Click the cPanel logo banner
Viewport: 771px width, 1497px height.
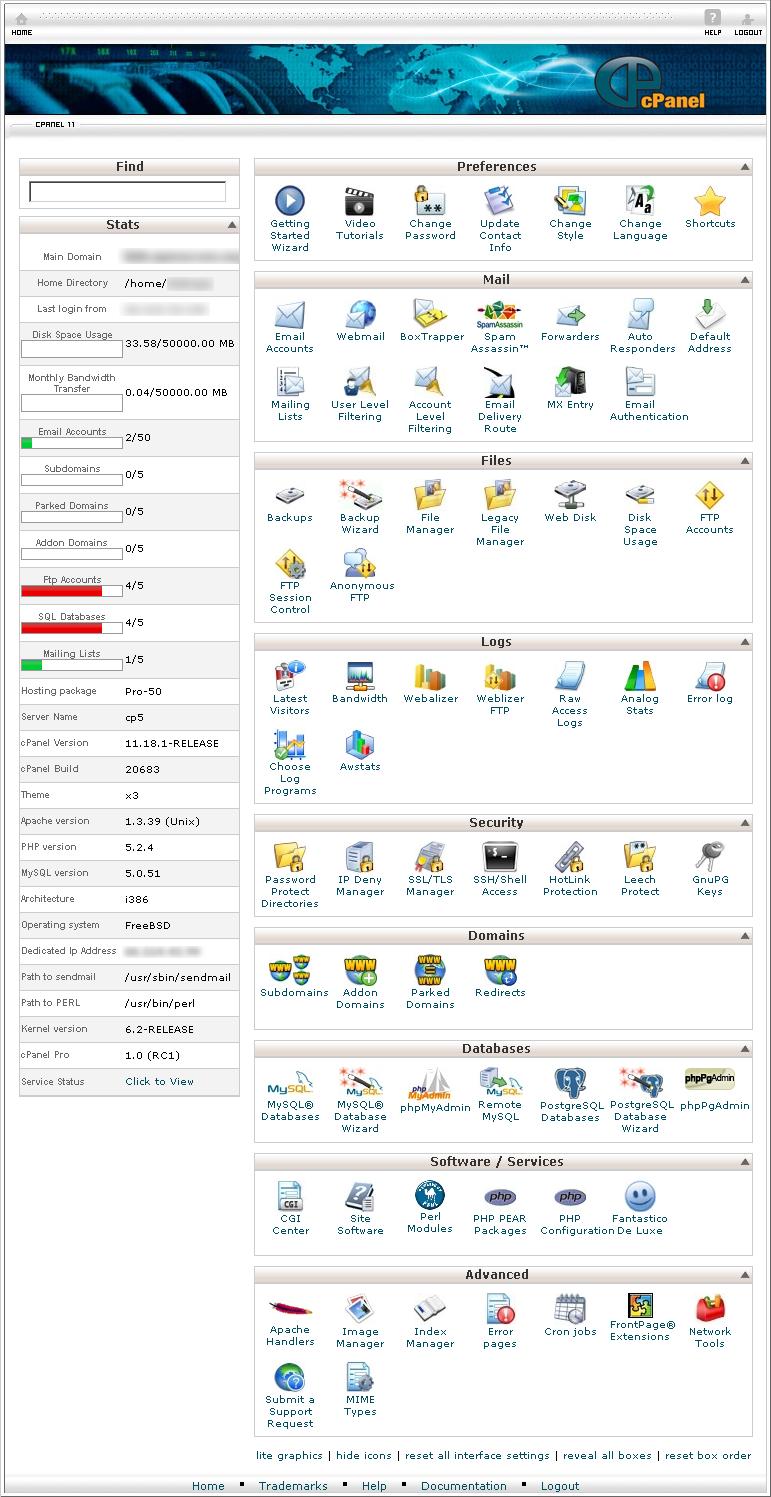[x=650, y=84]
